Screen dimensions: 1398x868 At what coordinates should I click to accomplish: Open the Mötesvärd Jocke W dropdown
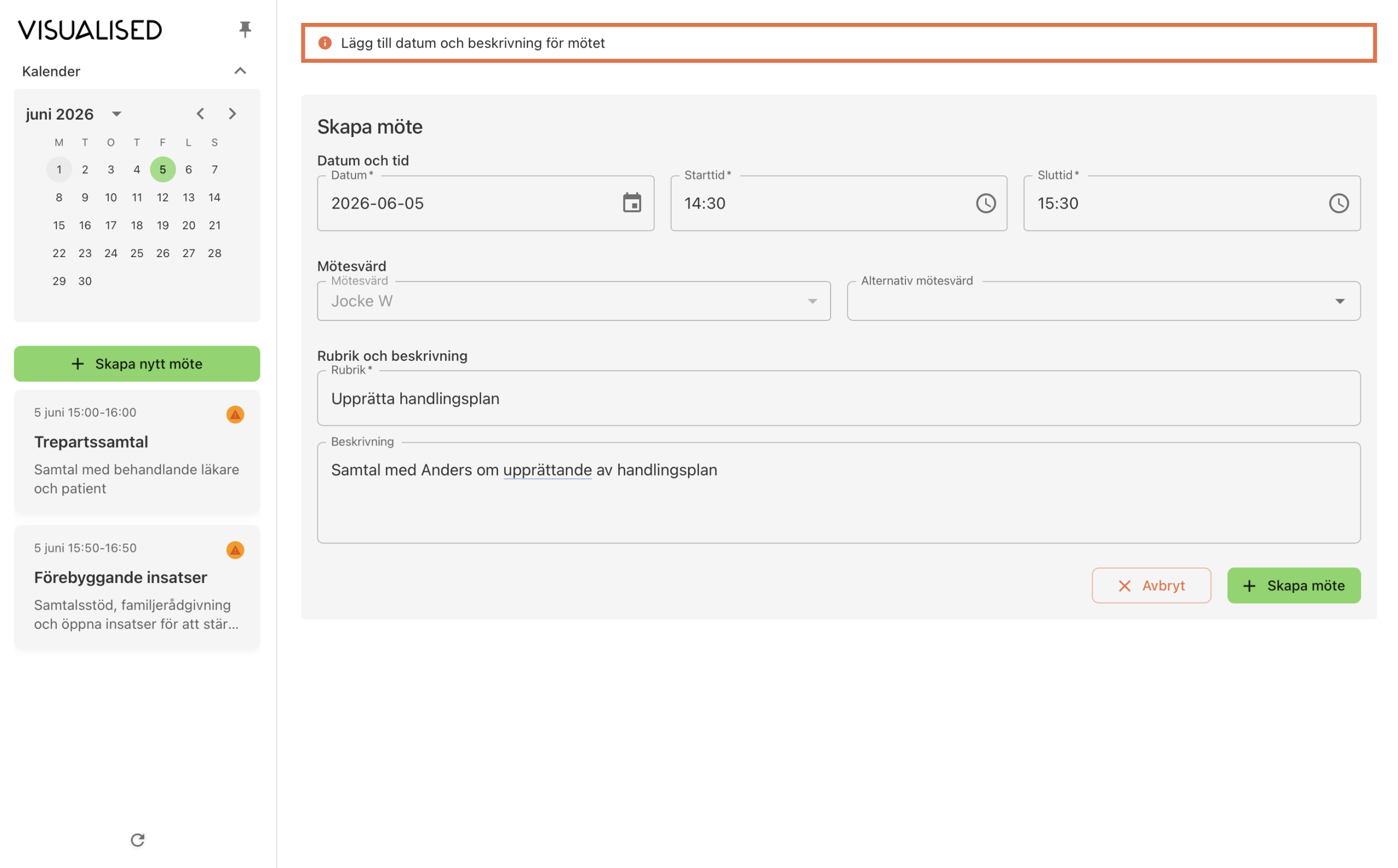(x=574, y=301)
